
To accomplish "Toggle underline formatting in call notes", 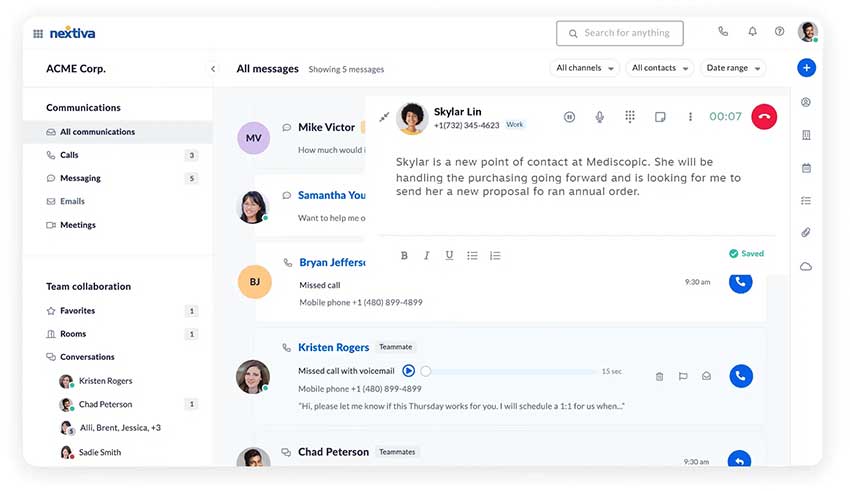I will tap(449, 256).
